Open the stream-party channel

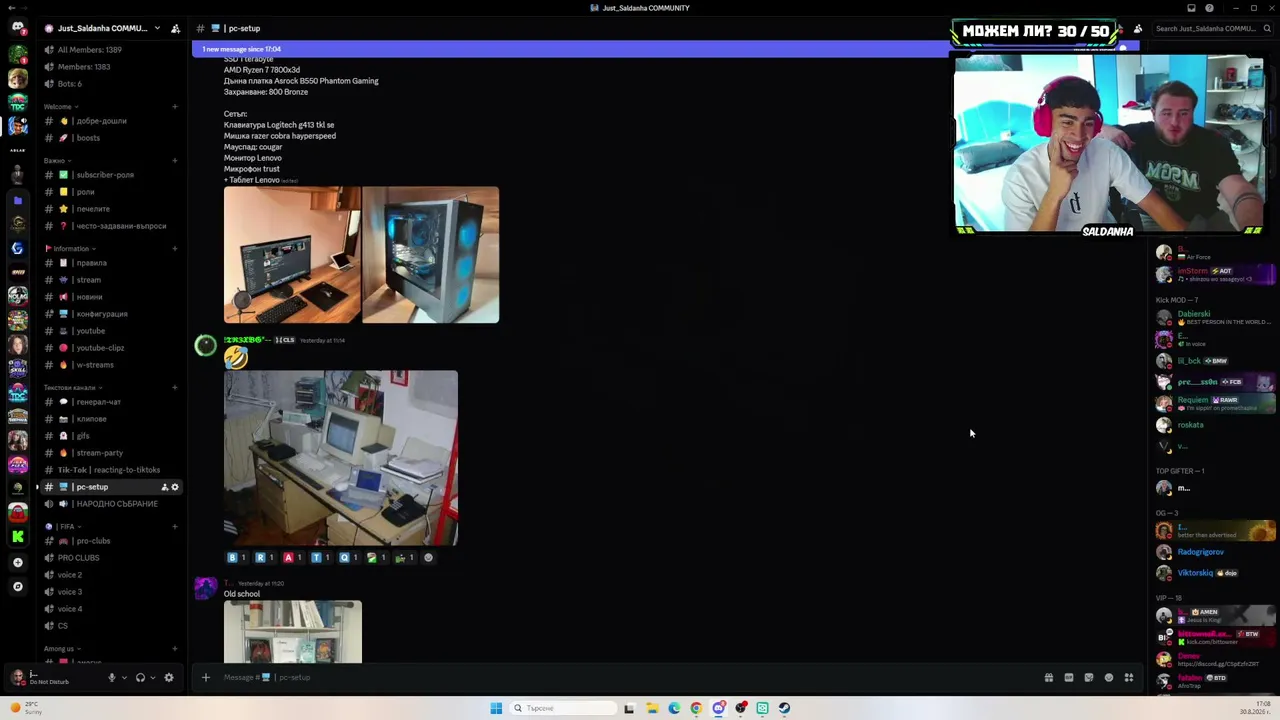pyautogui.click(x=110, y=453)
